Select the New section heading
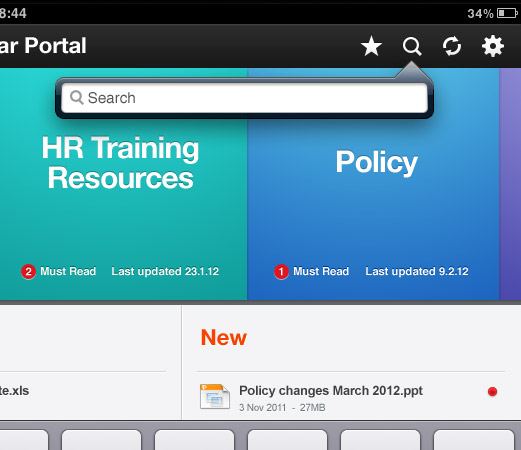This screenshot has height=450, width=521. tap(224, 337)
